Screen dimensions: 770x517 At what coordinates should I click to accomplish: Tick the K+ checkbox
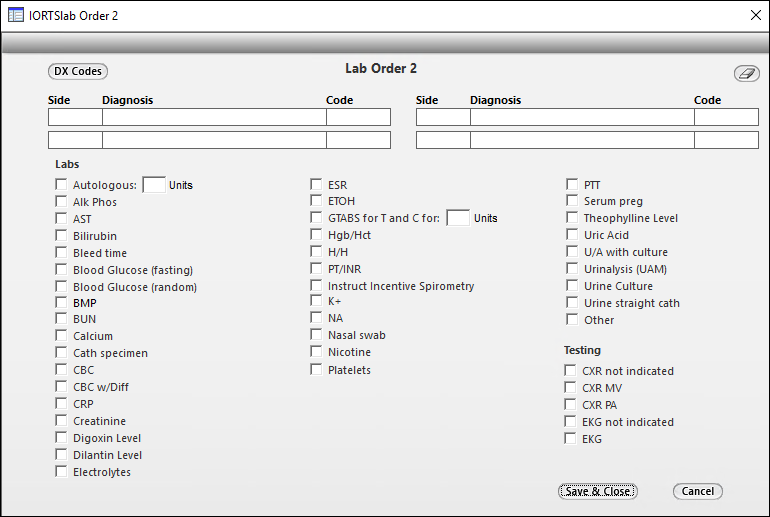pyautogui.click(x=316, y=300)
